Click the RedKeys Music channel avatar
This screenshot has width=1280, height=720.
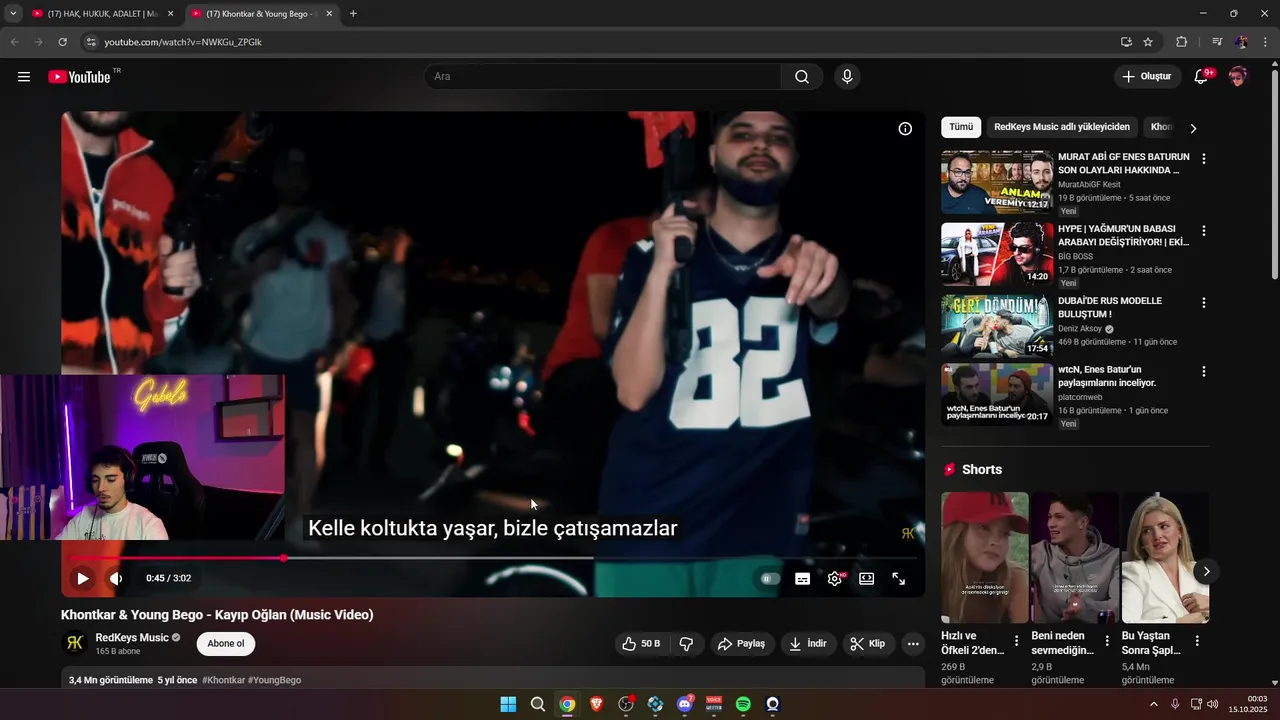(x=74, y=644)
